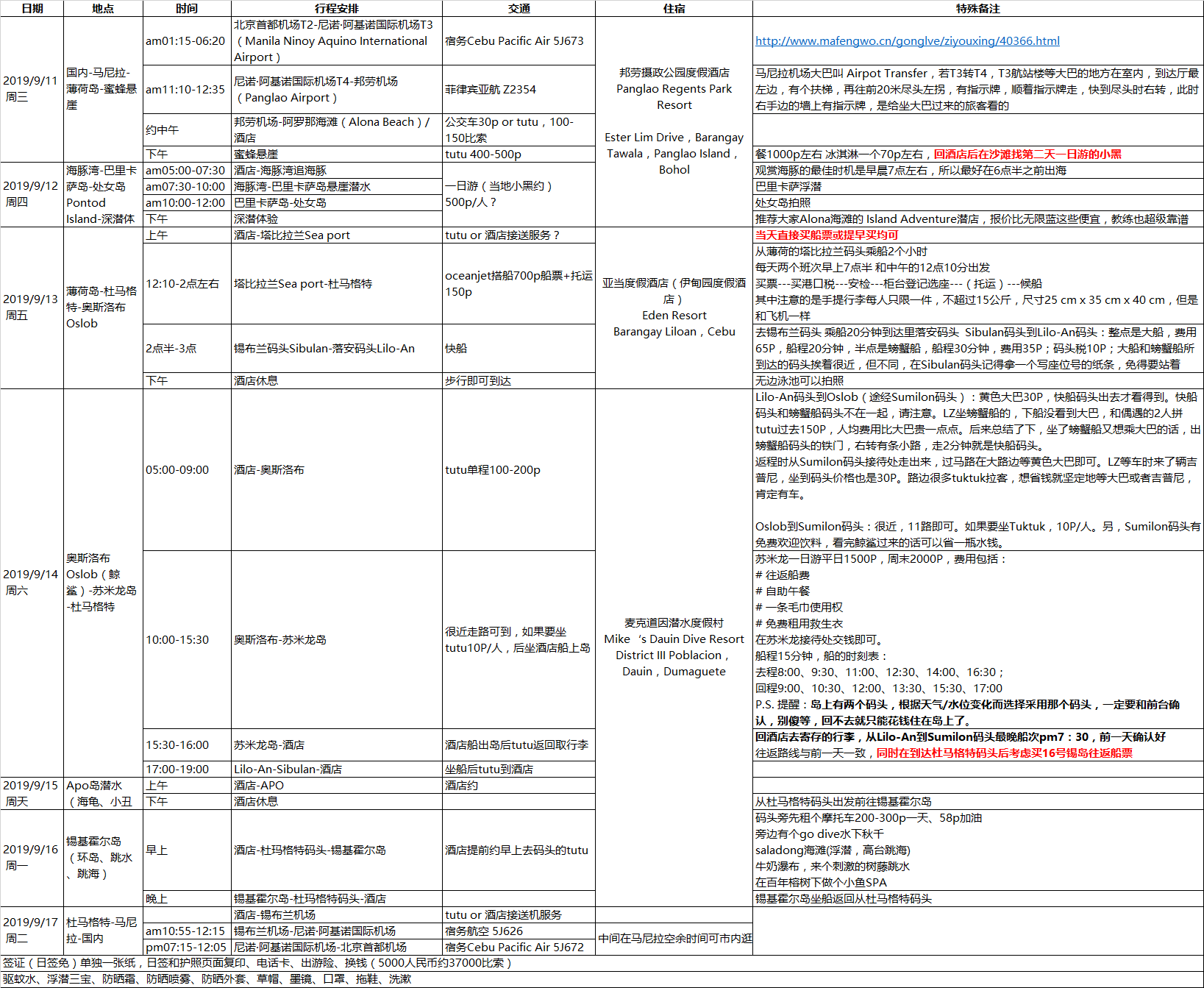
Task: Click the 2019/9/15 周天 date cell
Action: click(32, 793)
